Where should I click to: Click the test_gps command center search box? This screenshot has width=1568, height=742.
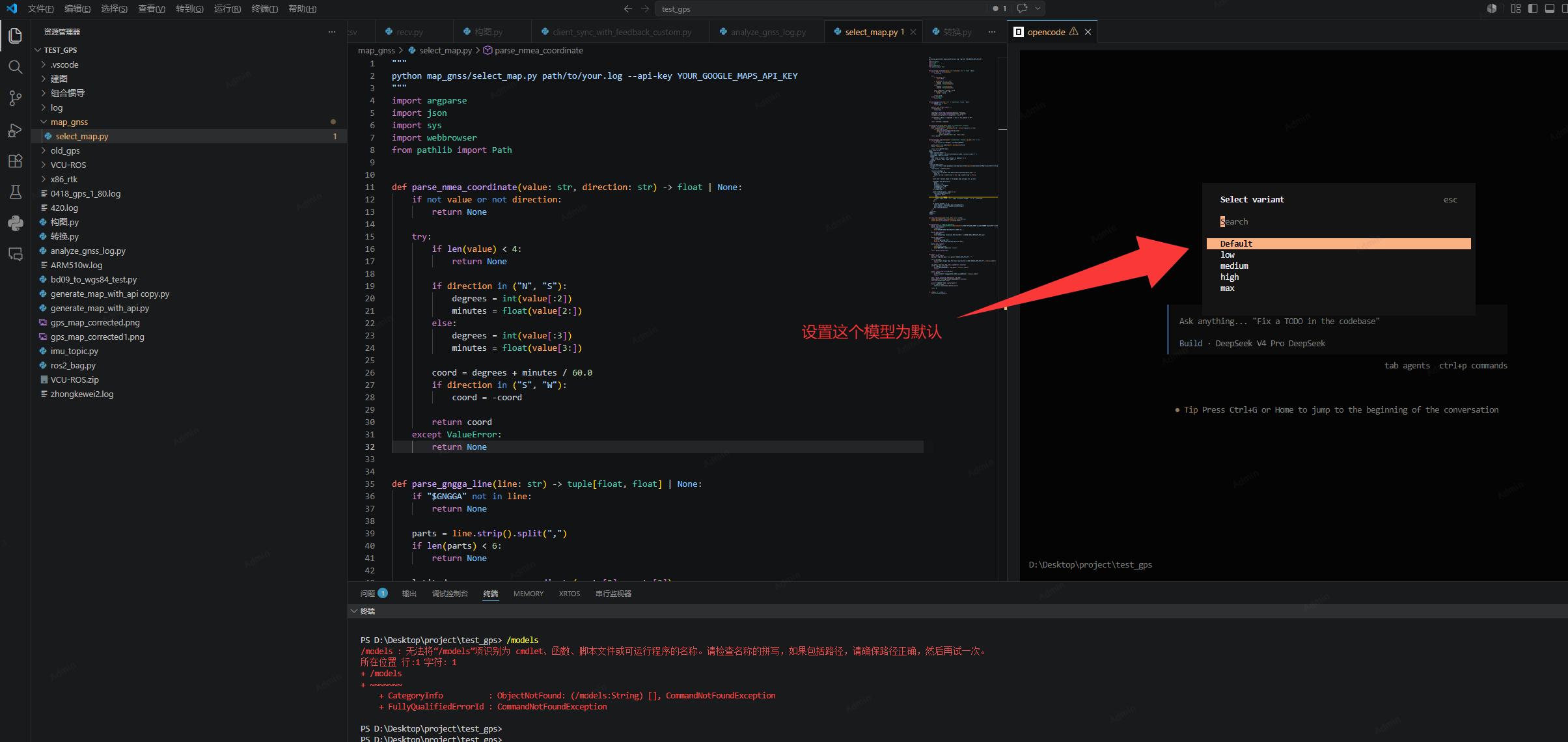point(821,8)
